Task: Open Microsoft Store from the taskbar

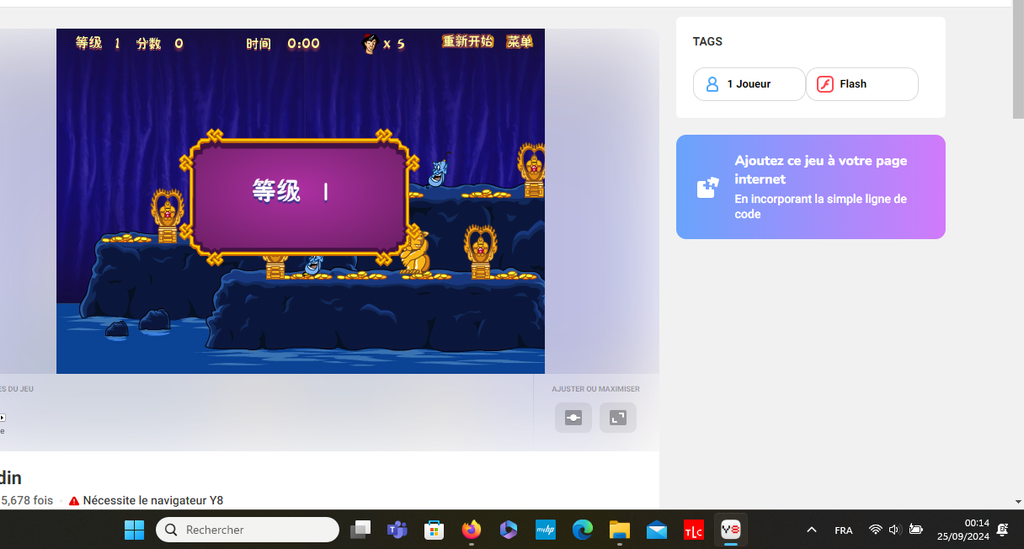Action: pyautogui.click(x=434, y=530)
